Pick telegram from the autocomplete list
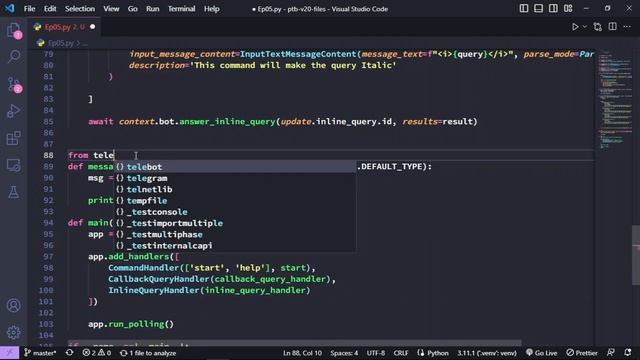Screen dimensions: 640x360 [x=236, y=178]
